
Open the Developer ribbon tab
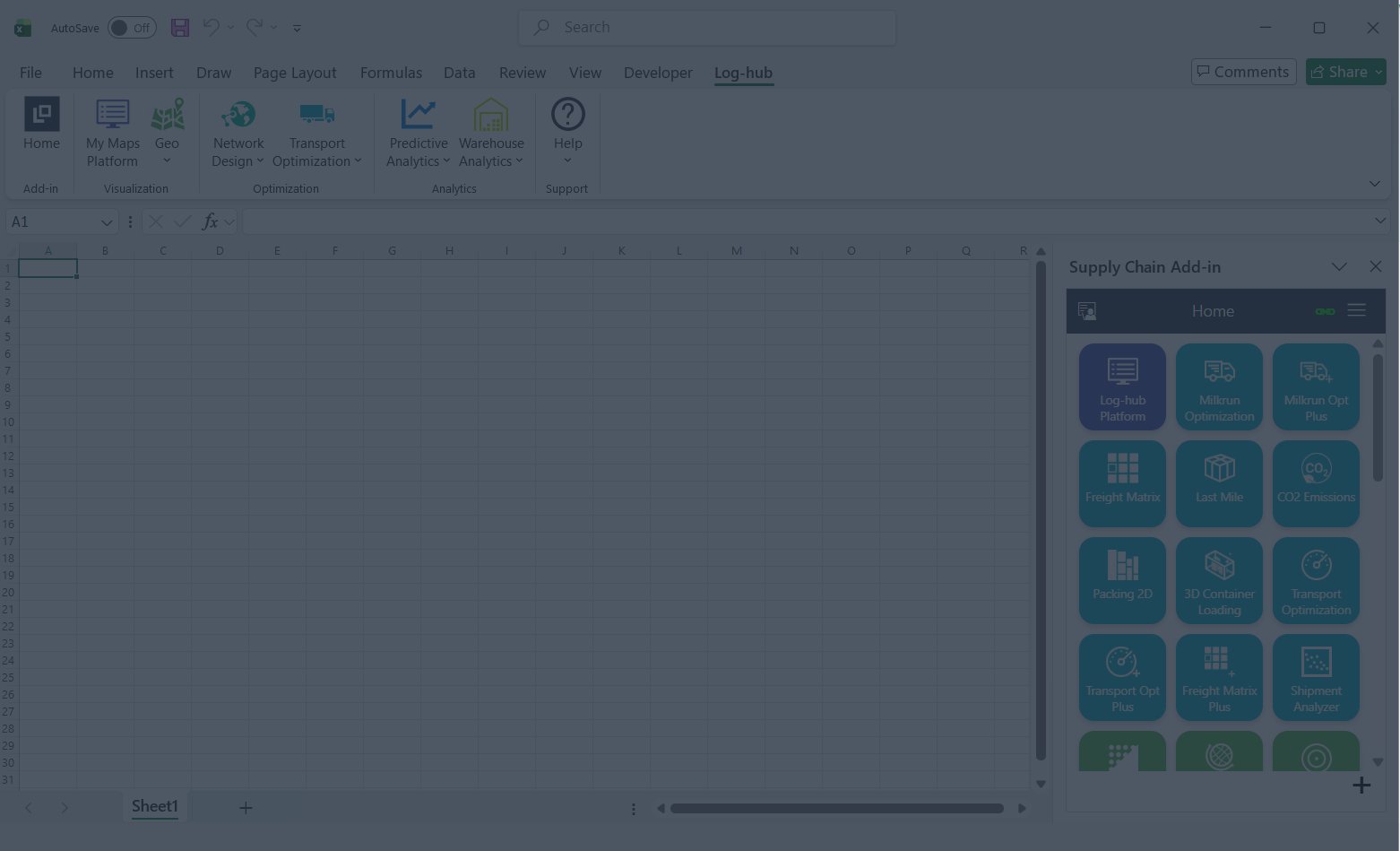pos(658,73)
